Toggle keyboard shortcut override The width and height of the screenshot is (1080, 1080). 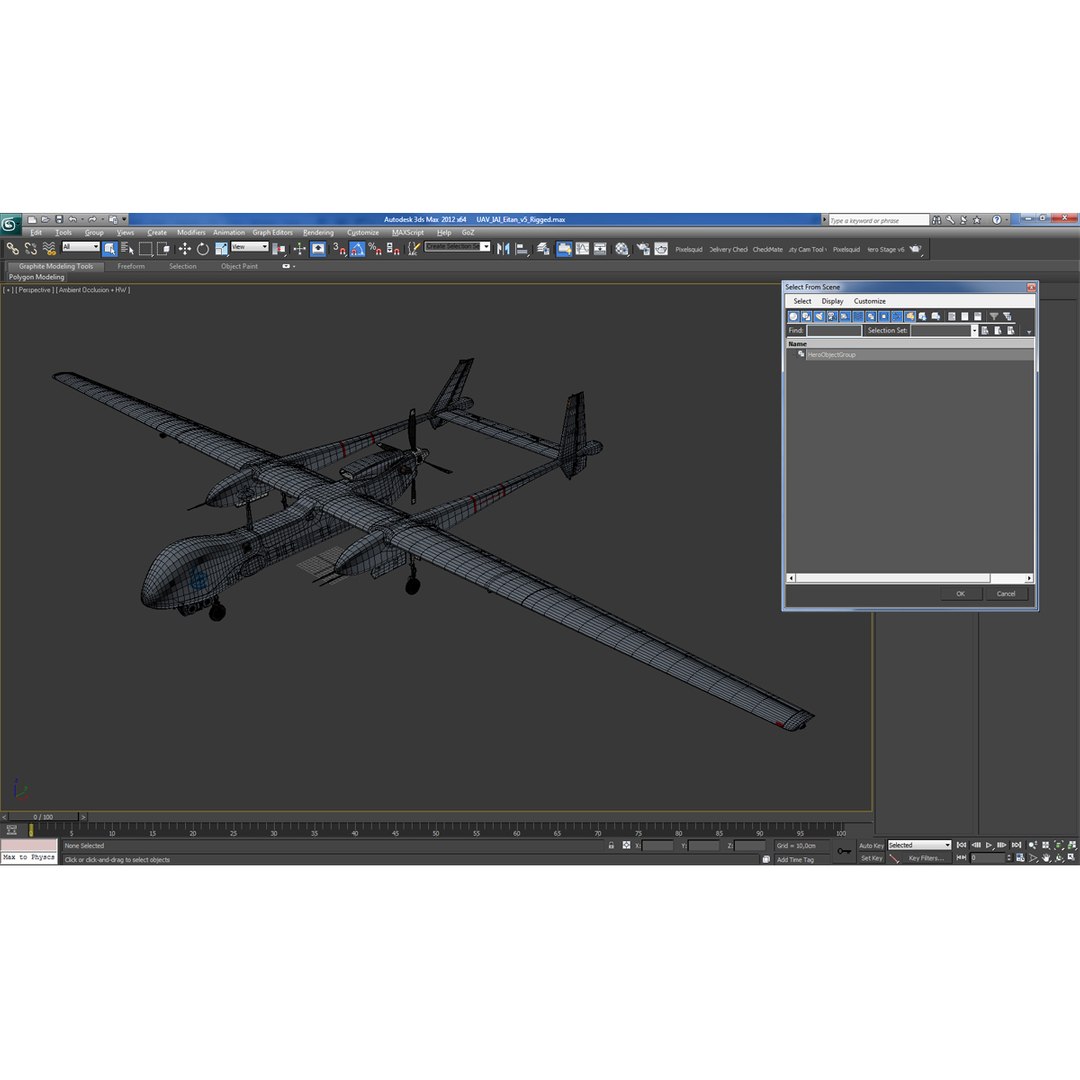(x=318, y=249)
